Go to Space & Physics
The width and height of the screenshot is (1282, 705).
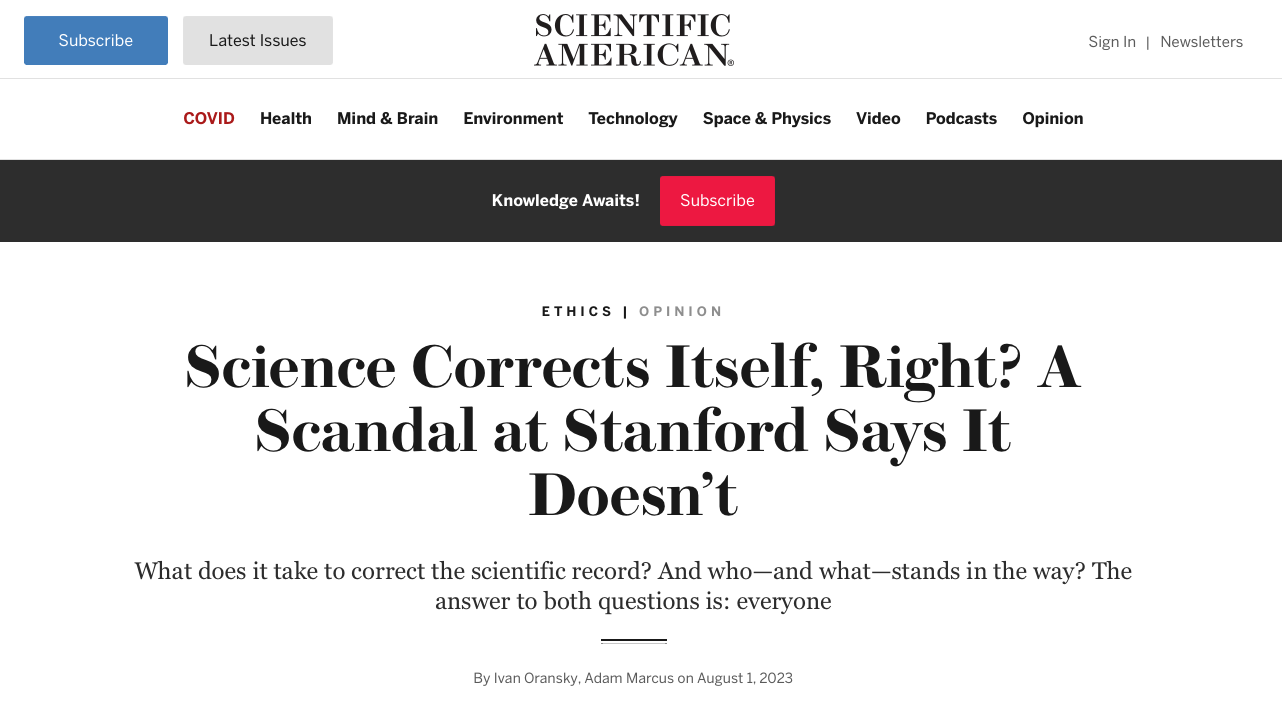pos(767,118)
